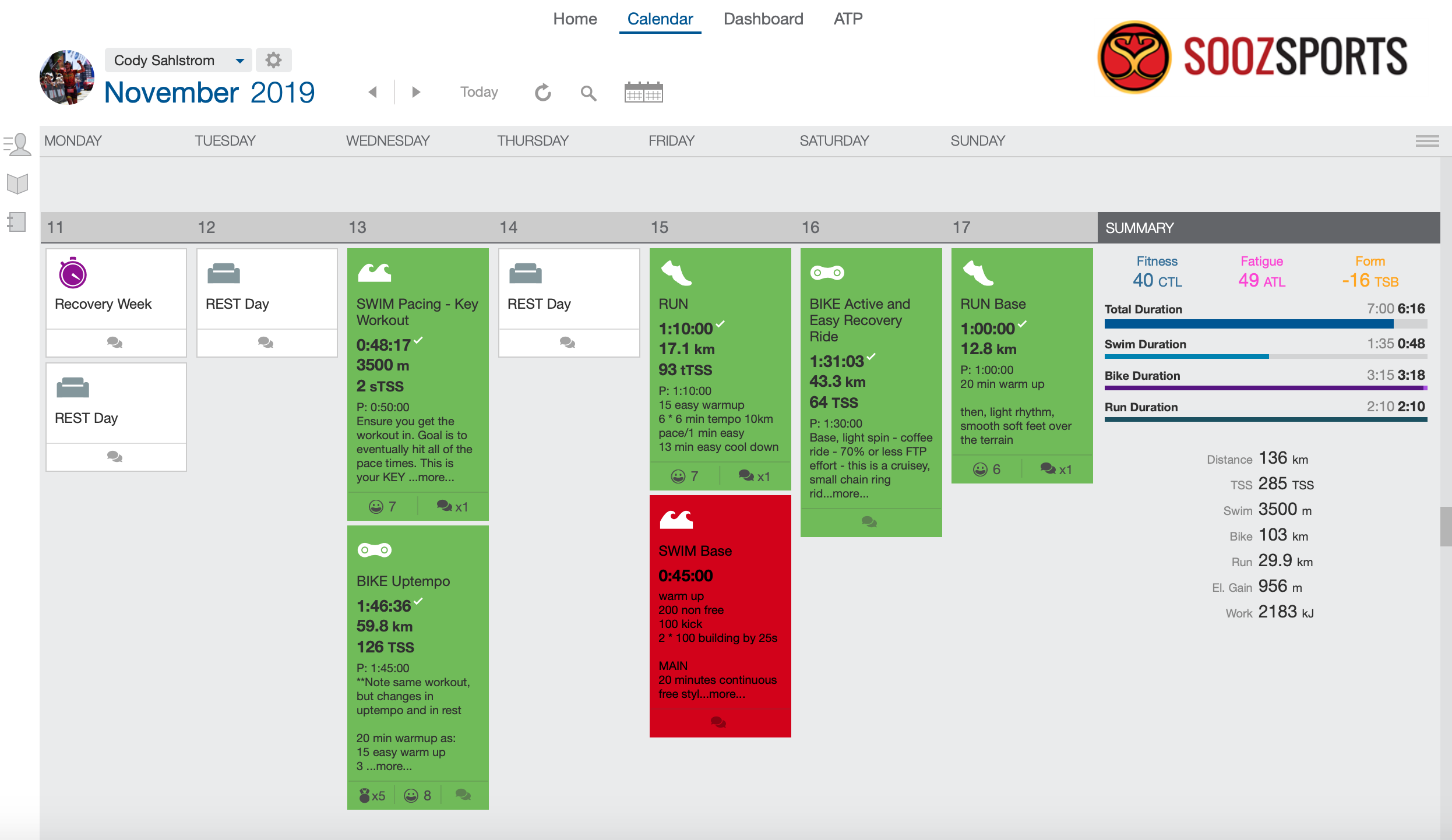The image size is (1452, 840).
Task: Click the settings gear next to athlete name
Action: (273, 60)
